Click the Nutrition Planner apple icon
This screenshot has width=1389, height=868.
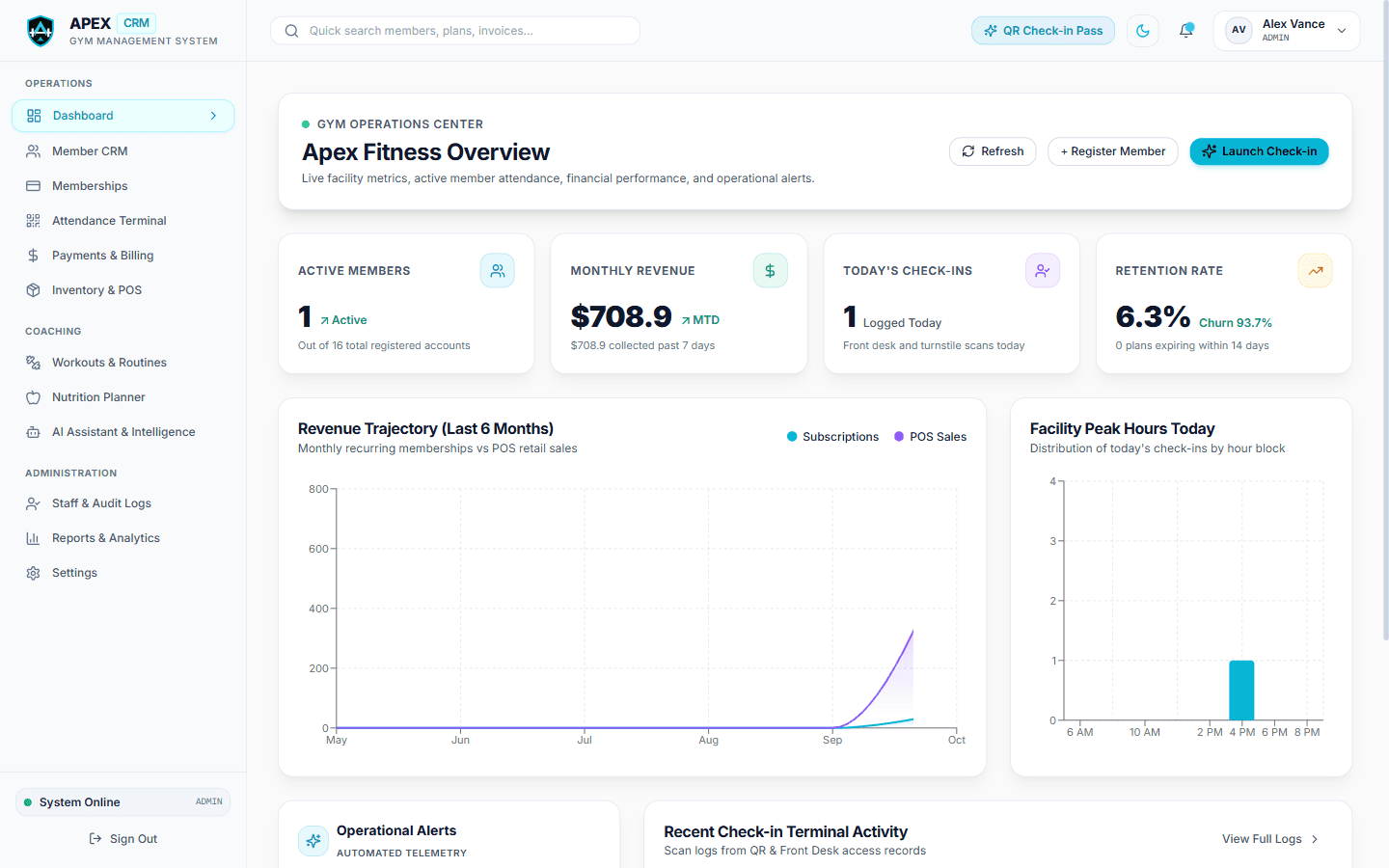point(33,397)
